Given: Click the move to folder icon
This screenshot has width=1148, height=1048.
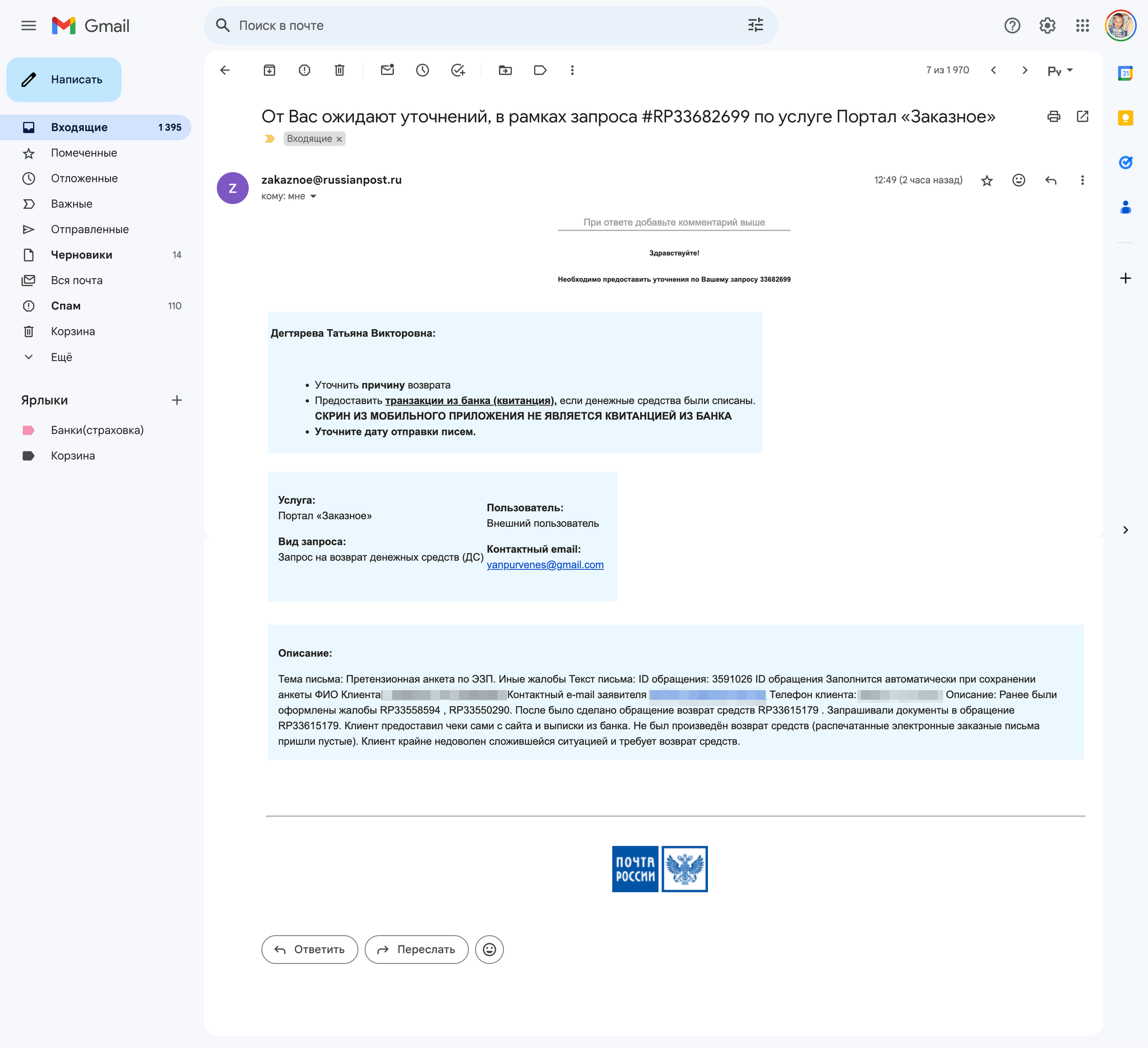Looking at the screenshot, I should click(x=505, y=70).
